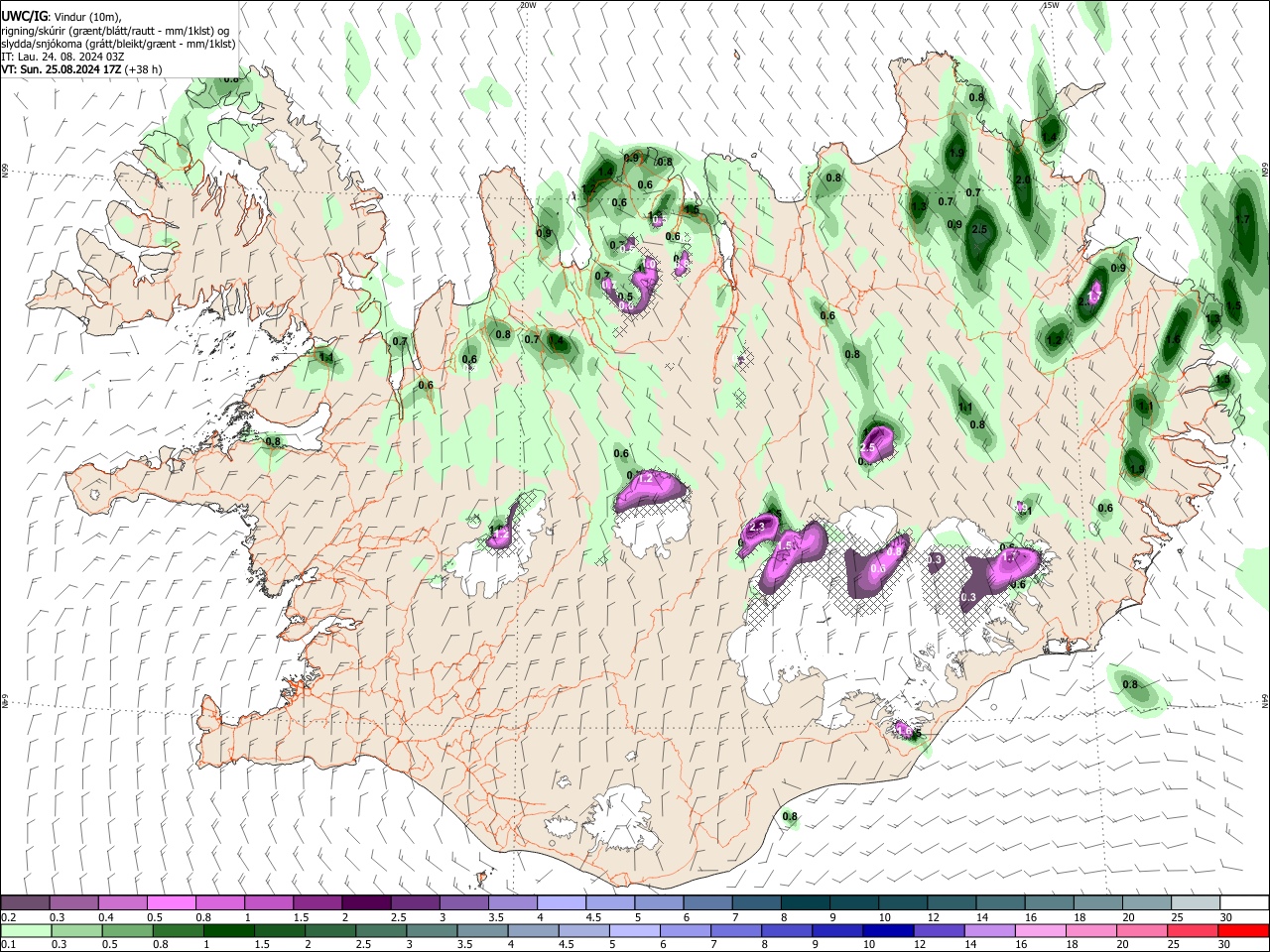Click the '30' label under the rain legend row
Viewport: 1270px width, 952px height.
pos(1225,945)
